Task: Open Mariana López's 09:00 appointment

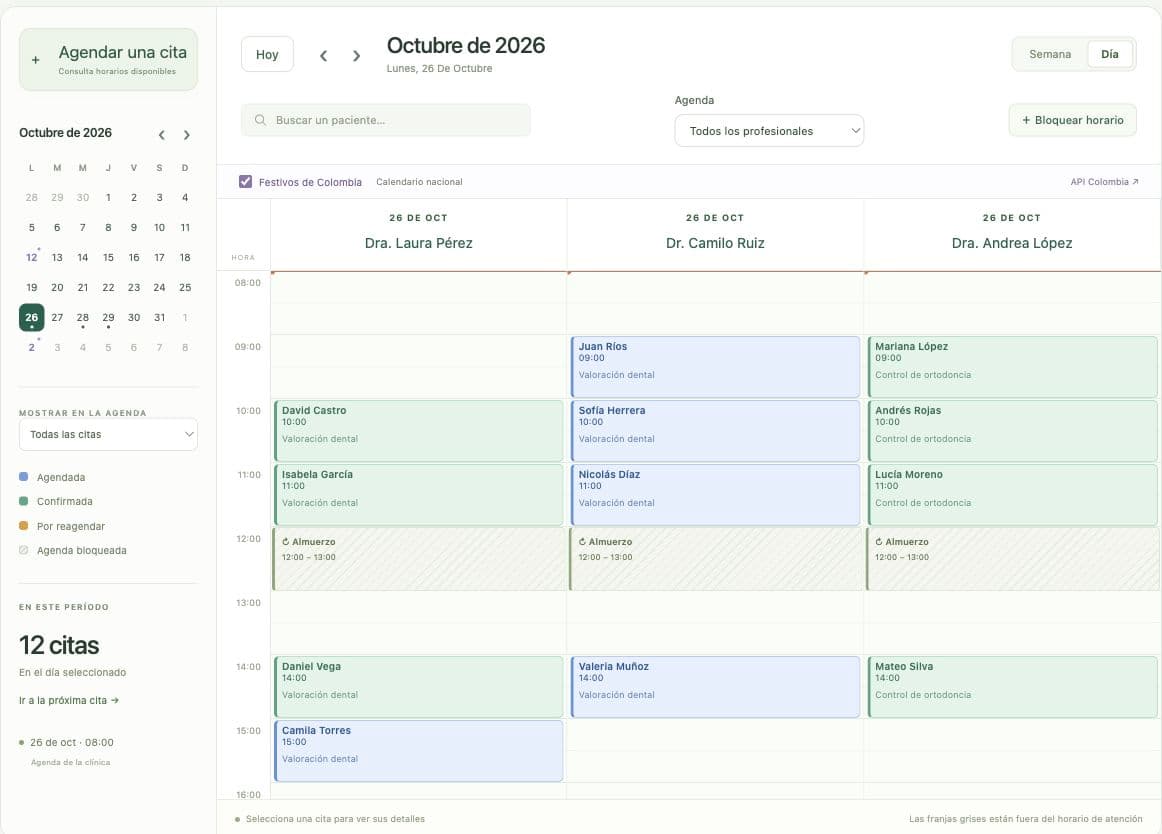Action: (x=1012, y=367)
